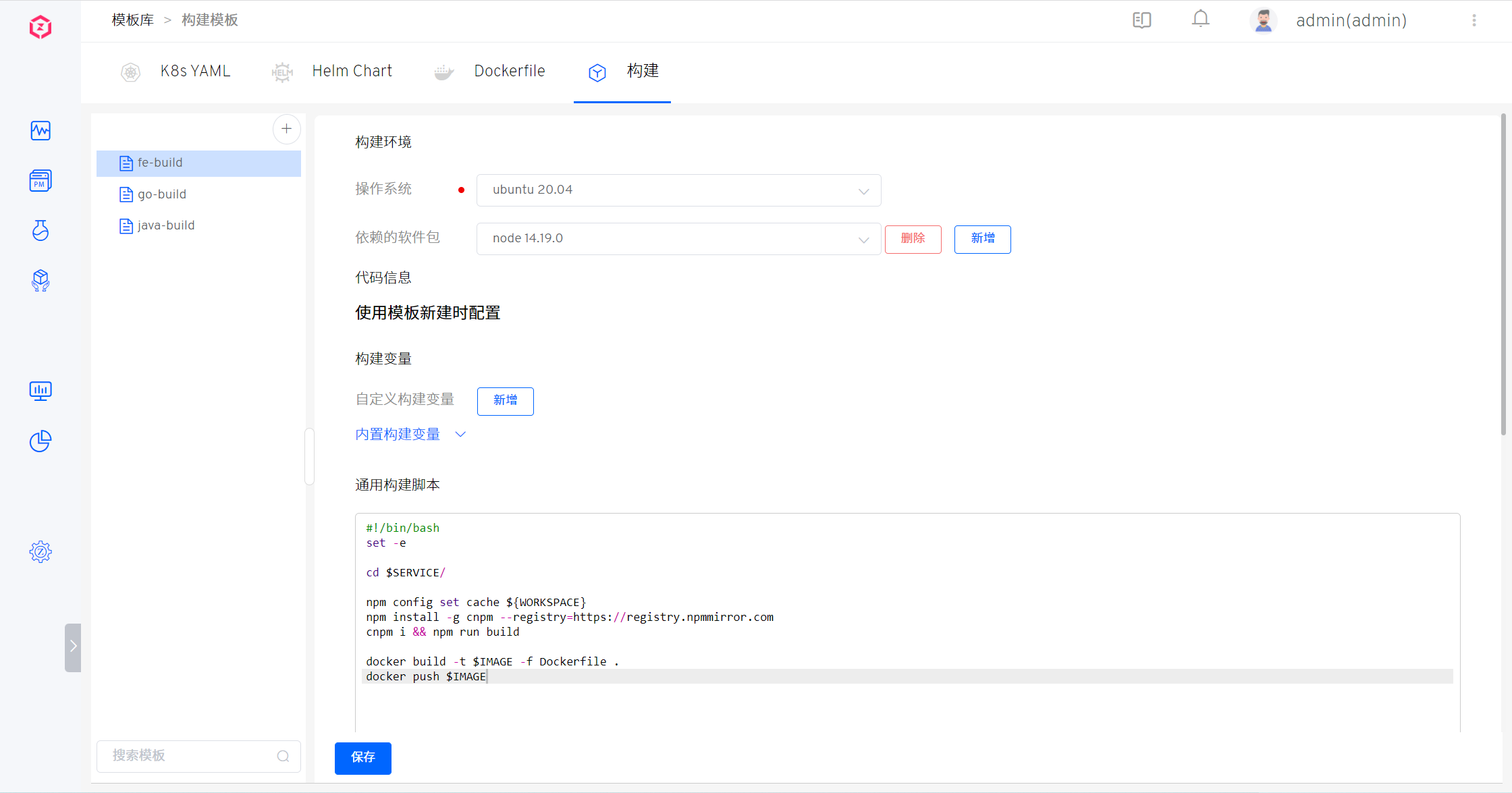Screen dimensions: 1512x793
Task: Click the page vertical scrollbar
Action: pos(1504,275)
